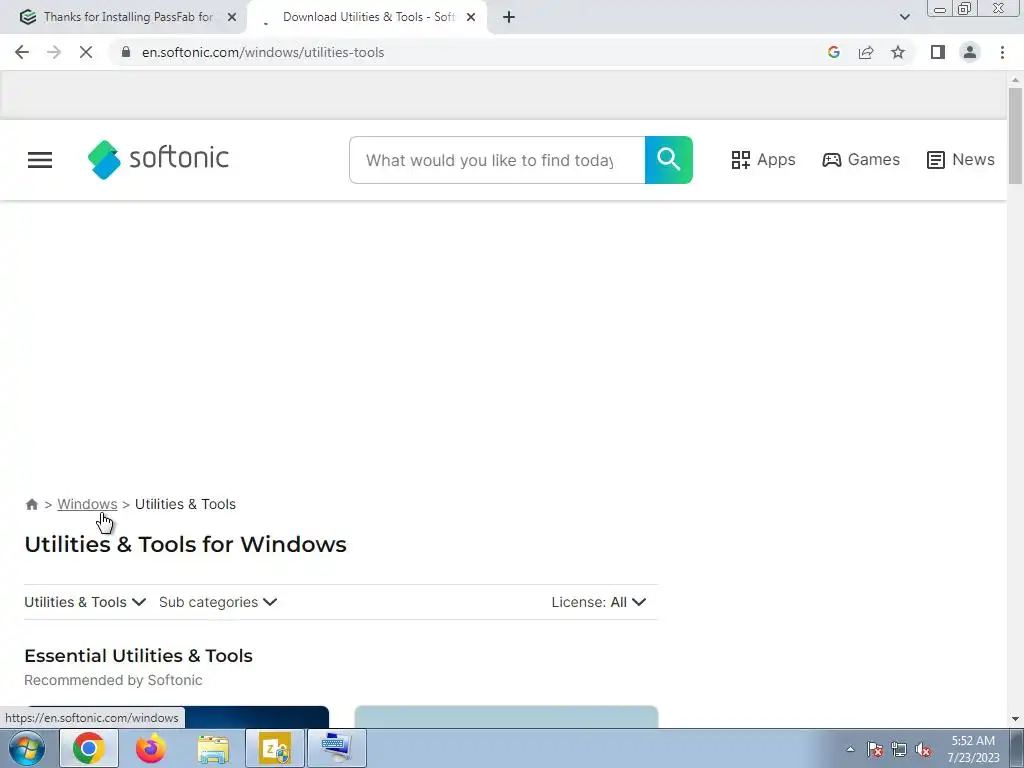This screenshot has width=1024, height=768.
Task: Open a new browser tab
Action: point(509,17)
